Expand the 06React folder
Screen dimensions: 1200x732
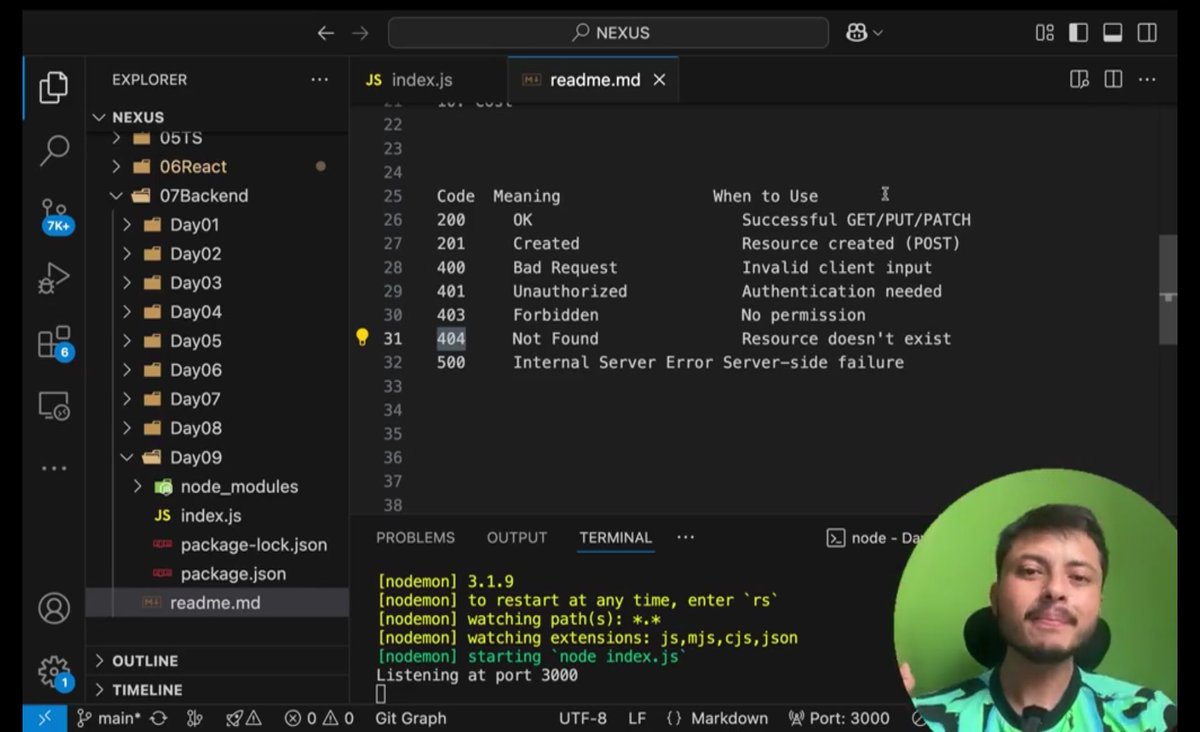[x=116, y=166]
